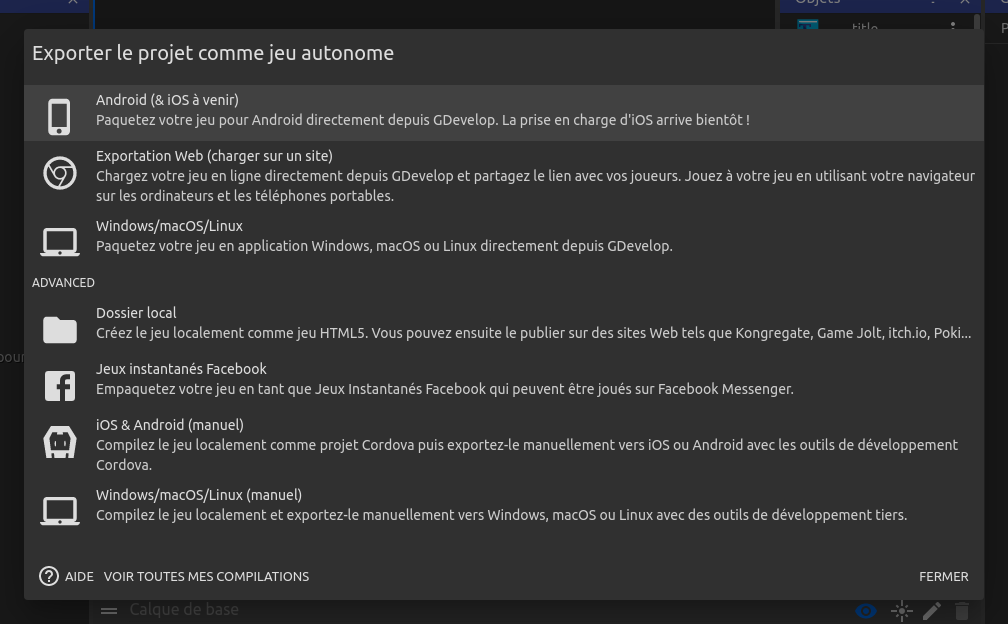Image resolution: width=1008 pixels, height=624 pixels.
Task: Open VOIR TOUTES MES COMPILATIONS
Action: (206, 576)
